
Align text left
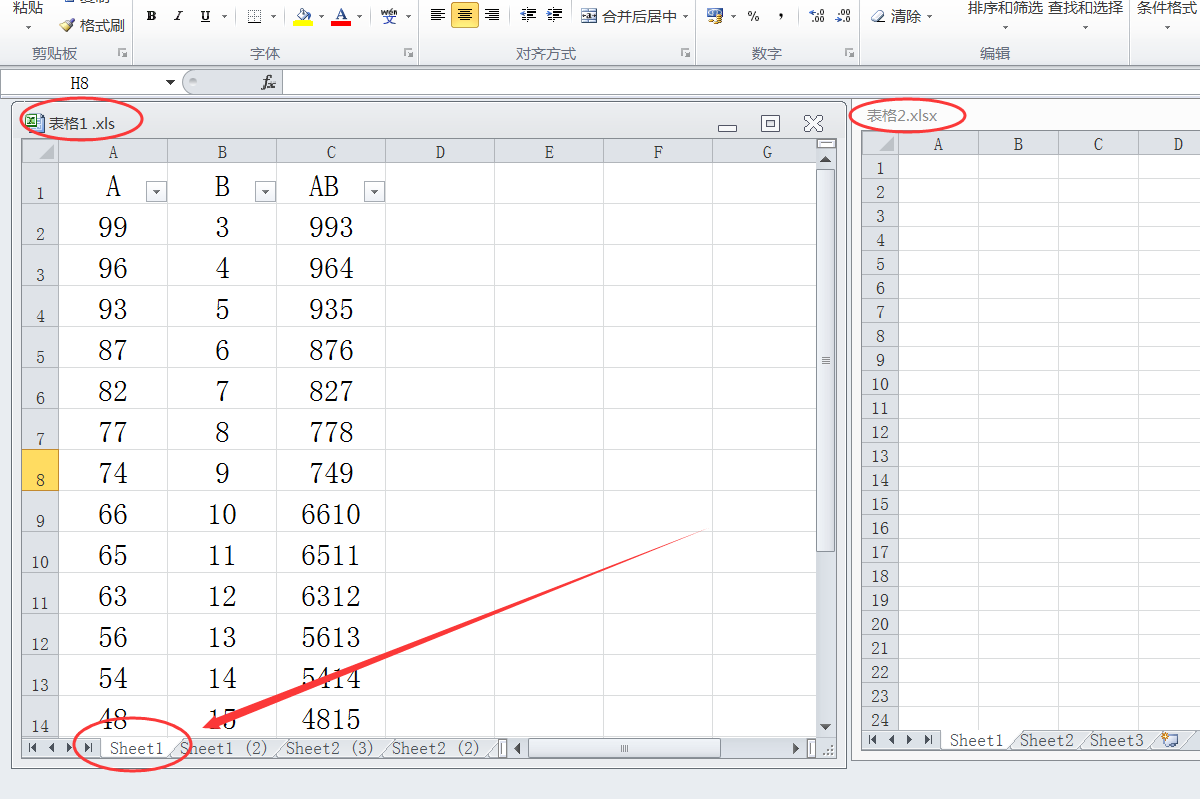438,15
